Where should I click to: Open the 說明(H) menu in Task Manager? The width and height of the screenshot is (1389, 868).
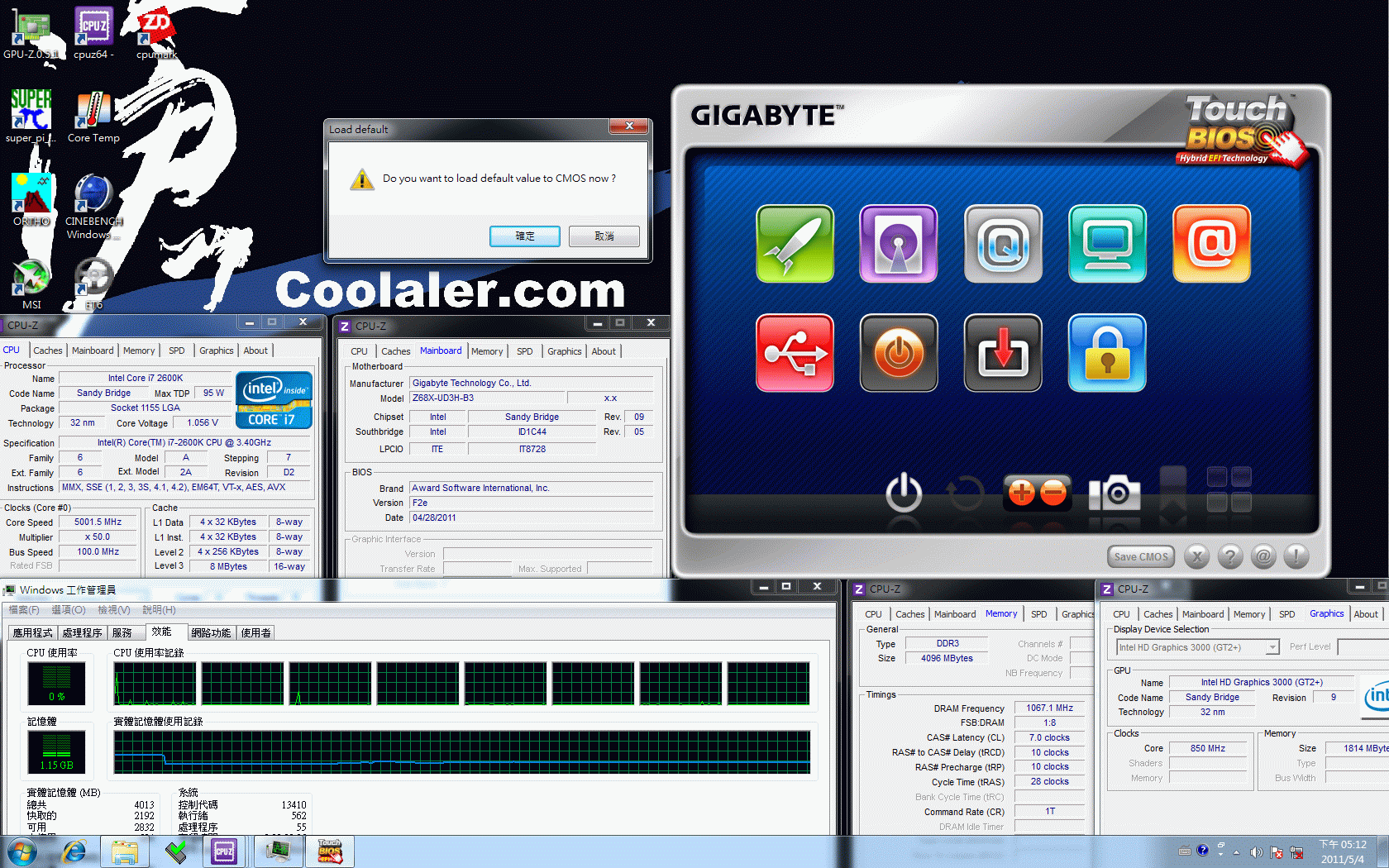coord(160,610)
